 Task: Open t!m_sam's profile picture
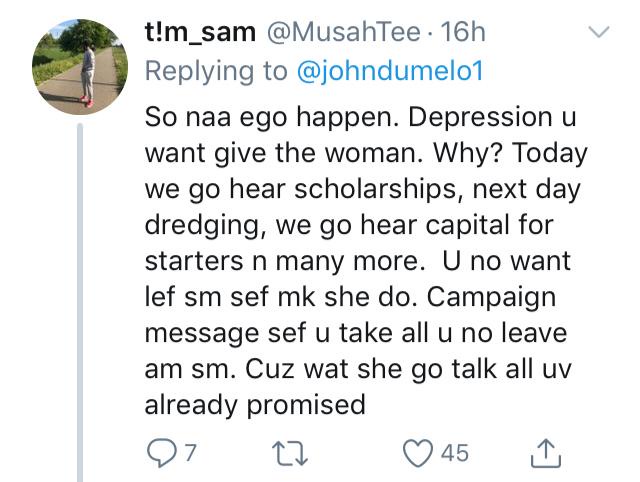pyautogui.click(x=77, y=63)
